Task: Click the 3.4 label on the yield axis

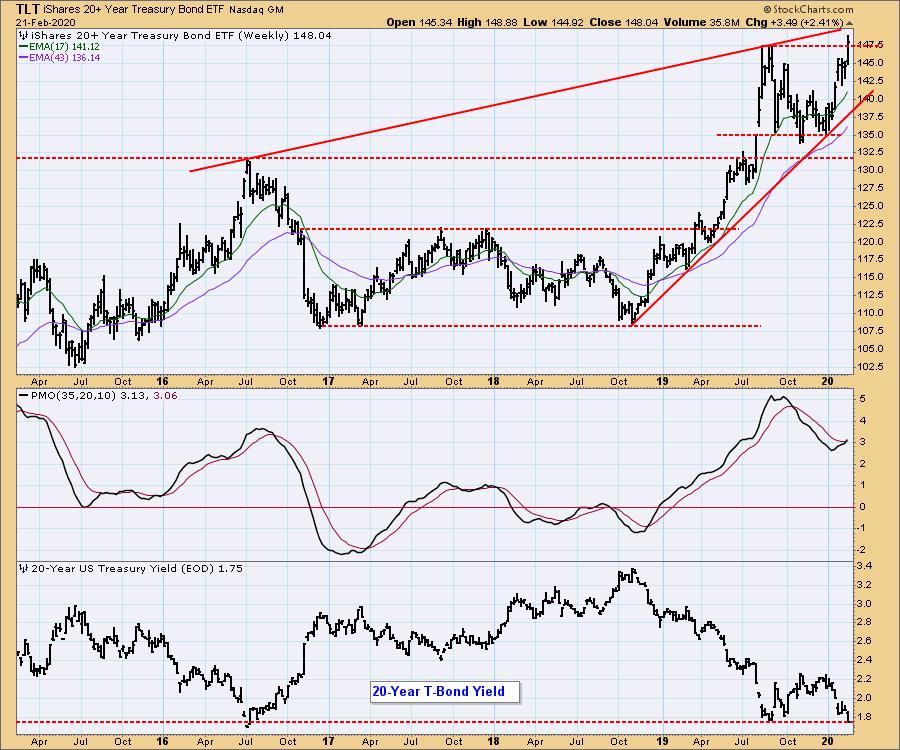Action: click(865, 566)
